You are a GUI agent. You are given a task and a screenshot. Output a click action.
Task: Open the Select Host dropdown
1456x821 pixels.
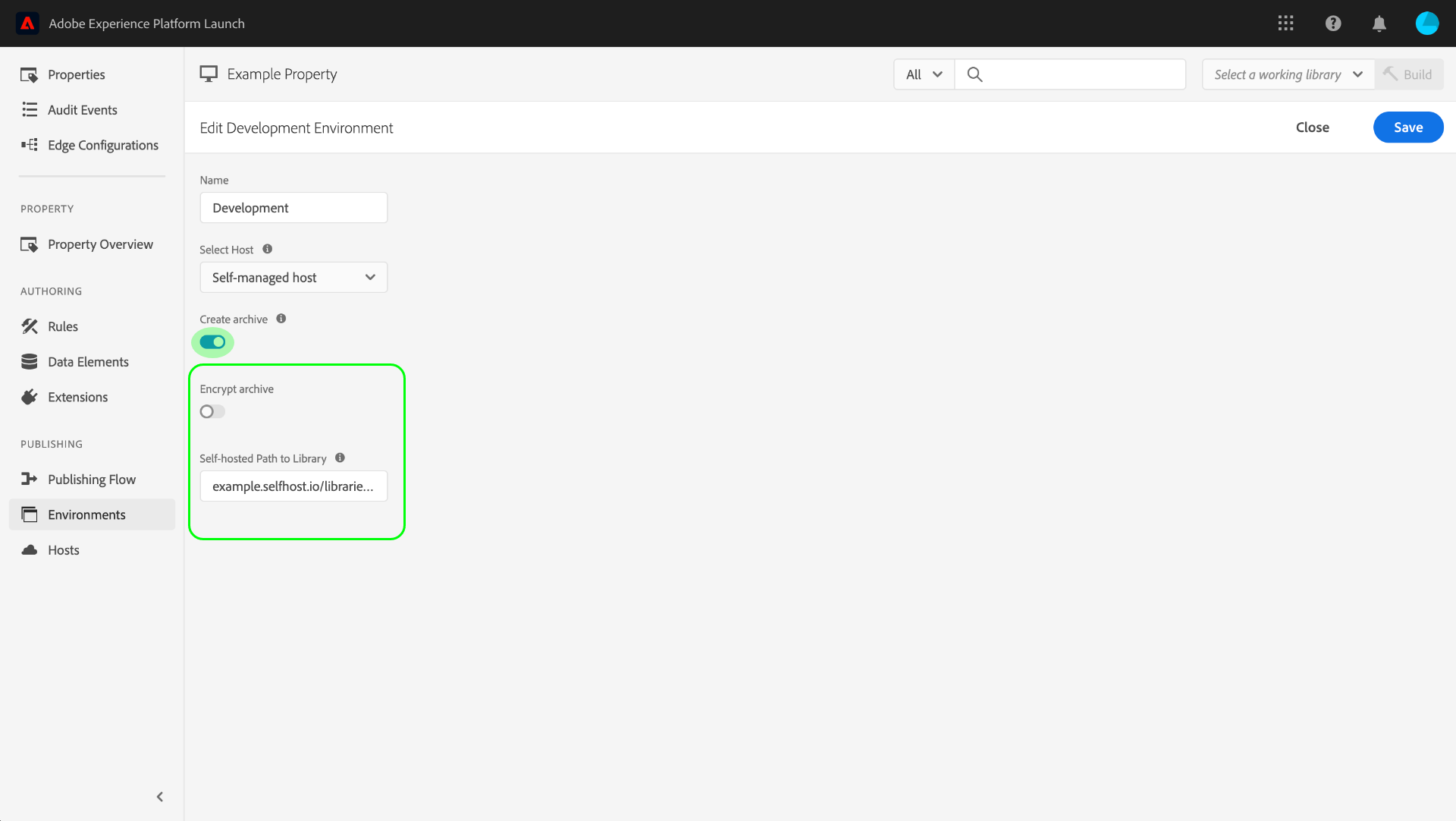click(293, 278)
